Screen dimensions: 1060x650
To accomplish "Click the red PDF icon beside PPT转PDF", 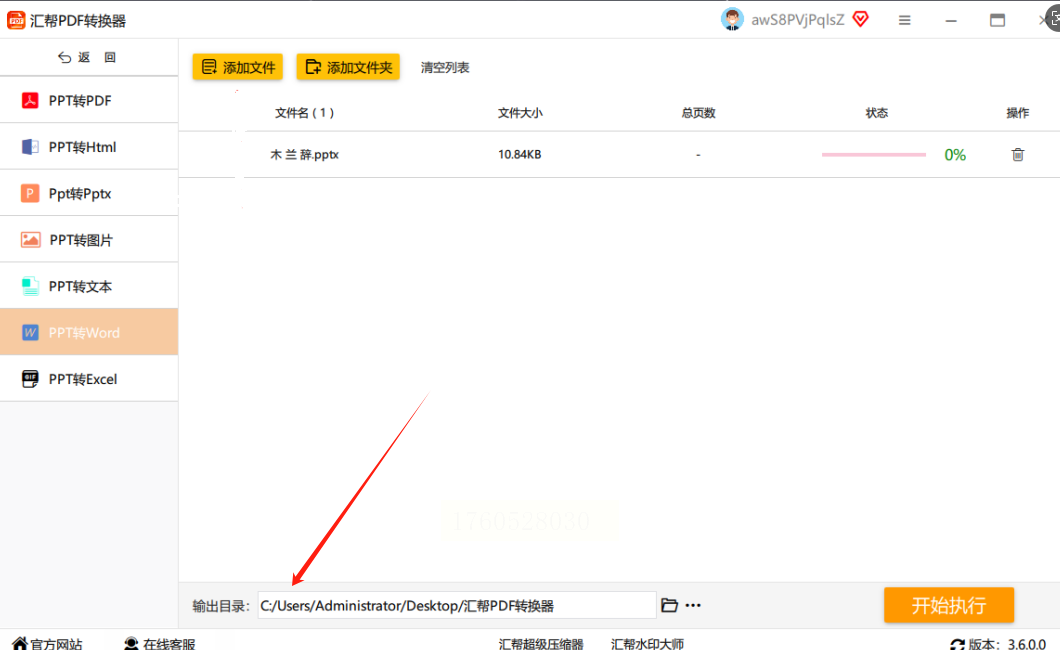I will [30, 101].
